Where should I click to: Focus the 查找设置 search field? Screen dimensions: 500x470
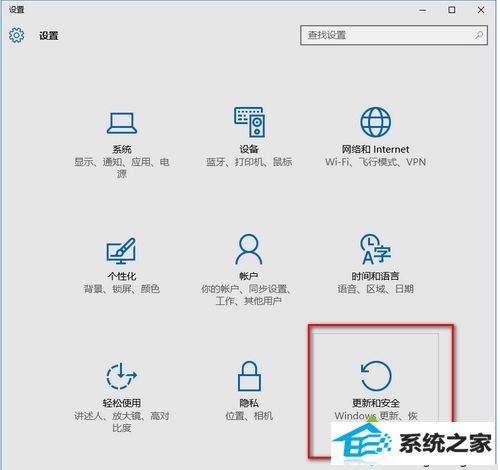click(394, 35)
